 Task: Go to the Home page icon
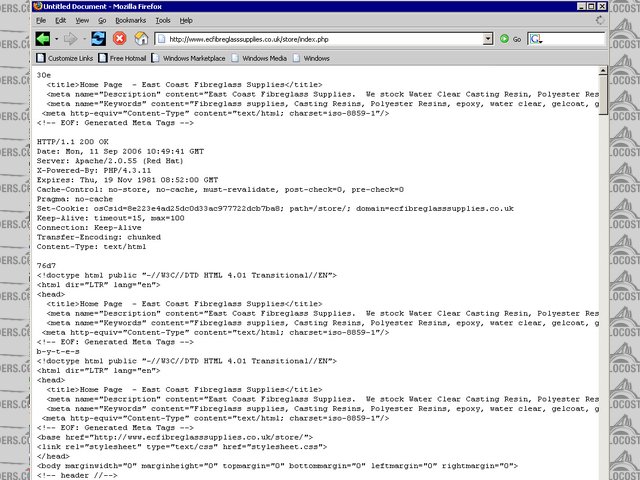142,39
